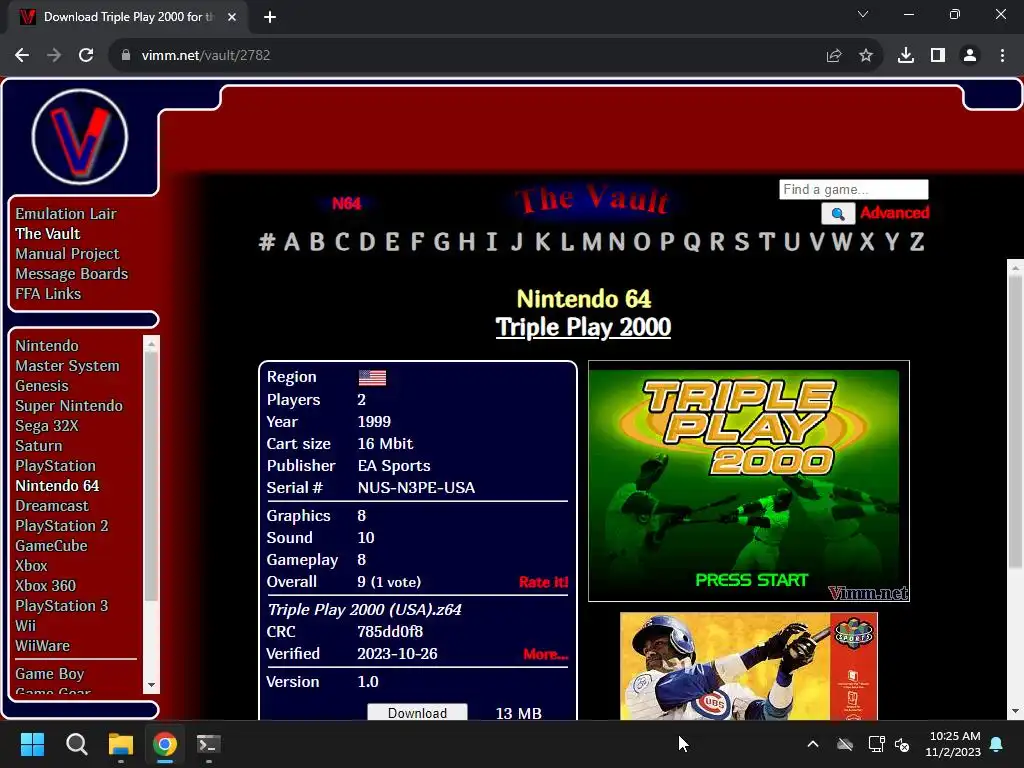Select Super Nintendo in systems list
The height and width of the screenshot is (768, 1024).
pyautogui.click(x=69, y=406)
